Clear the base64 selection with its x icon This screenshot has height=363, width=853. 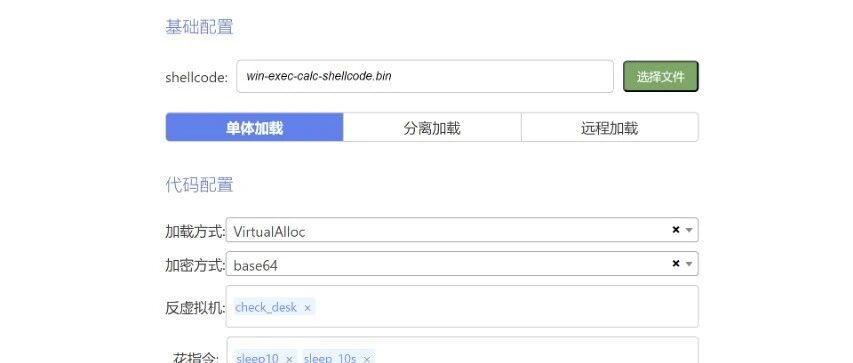click(x=676, y=263)
